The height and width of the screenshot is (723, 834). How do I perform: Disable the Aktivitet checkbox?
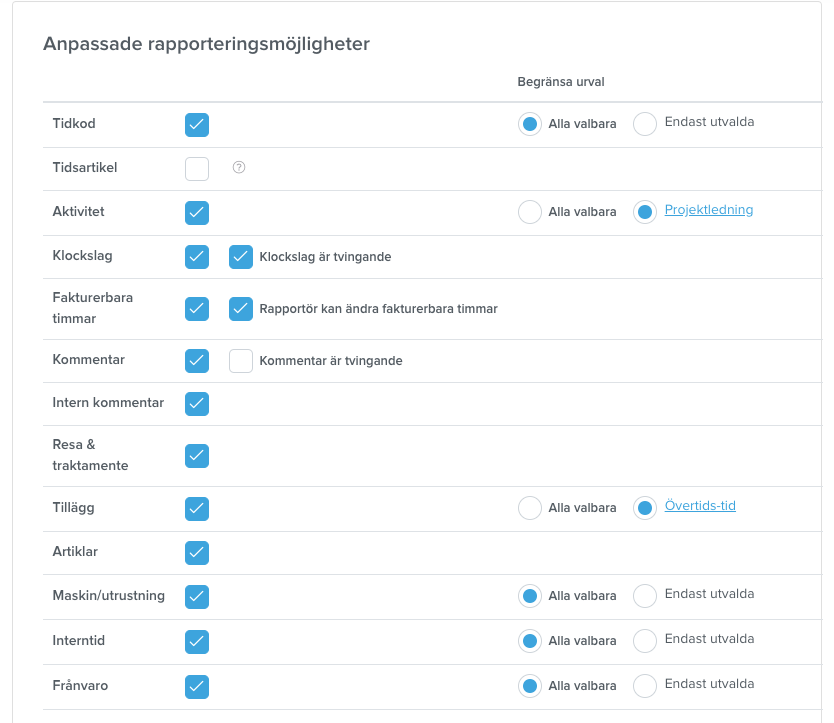197,213
